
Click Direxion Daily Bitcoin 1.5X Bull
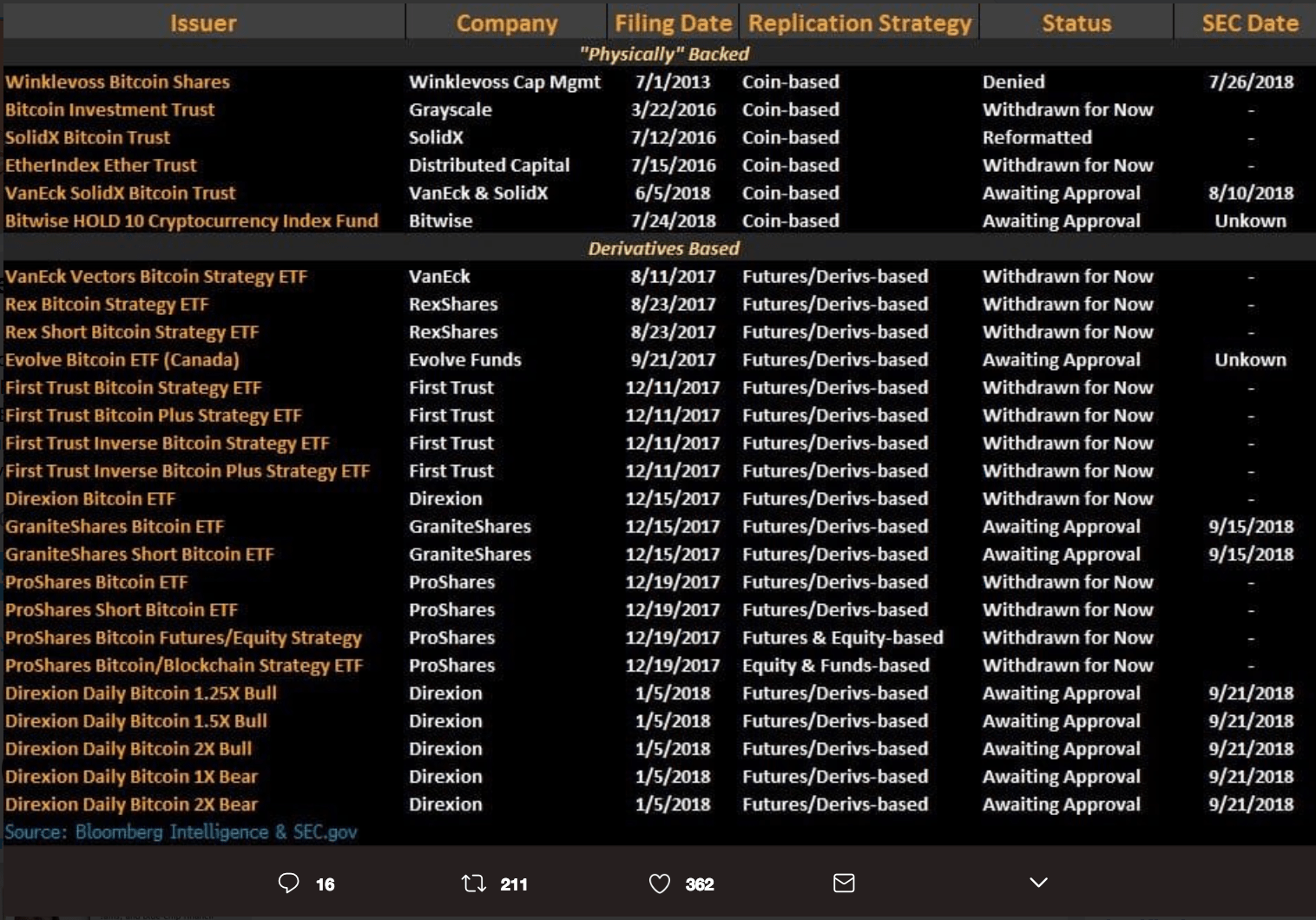[x=136, y=720]
